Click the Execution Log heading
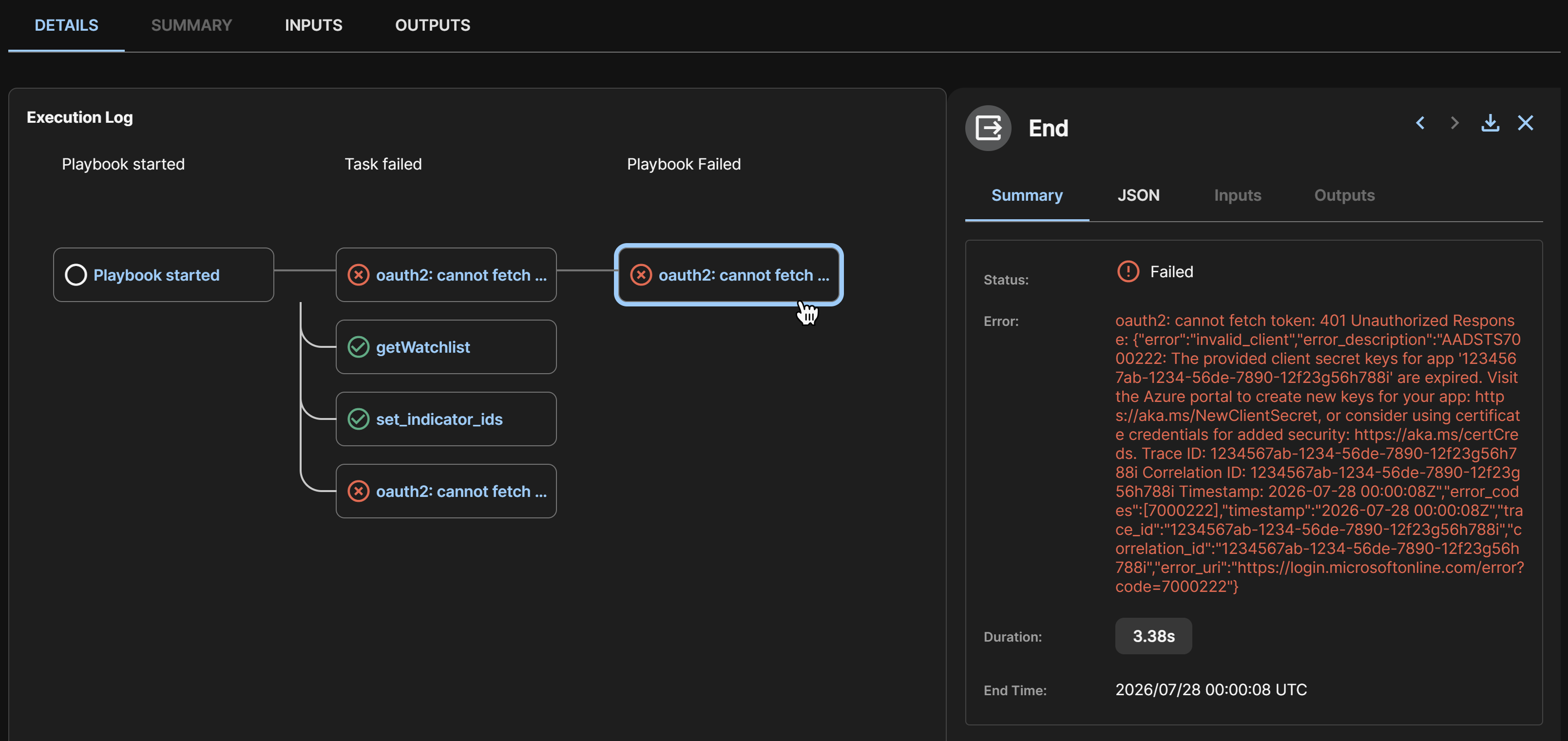Viewport: 1568px width, 741px height. point(80,117)
